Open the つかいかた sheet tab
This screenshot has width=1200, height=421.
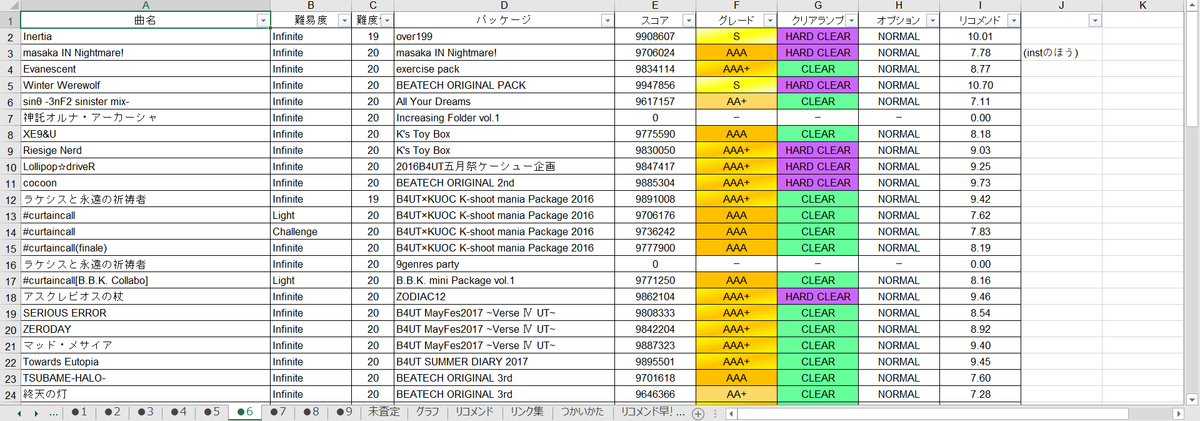coord(581,412)
